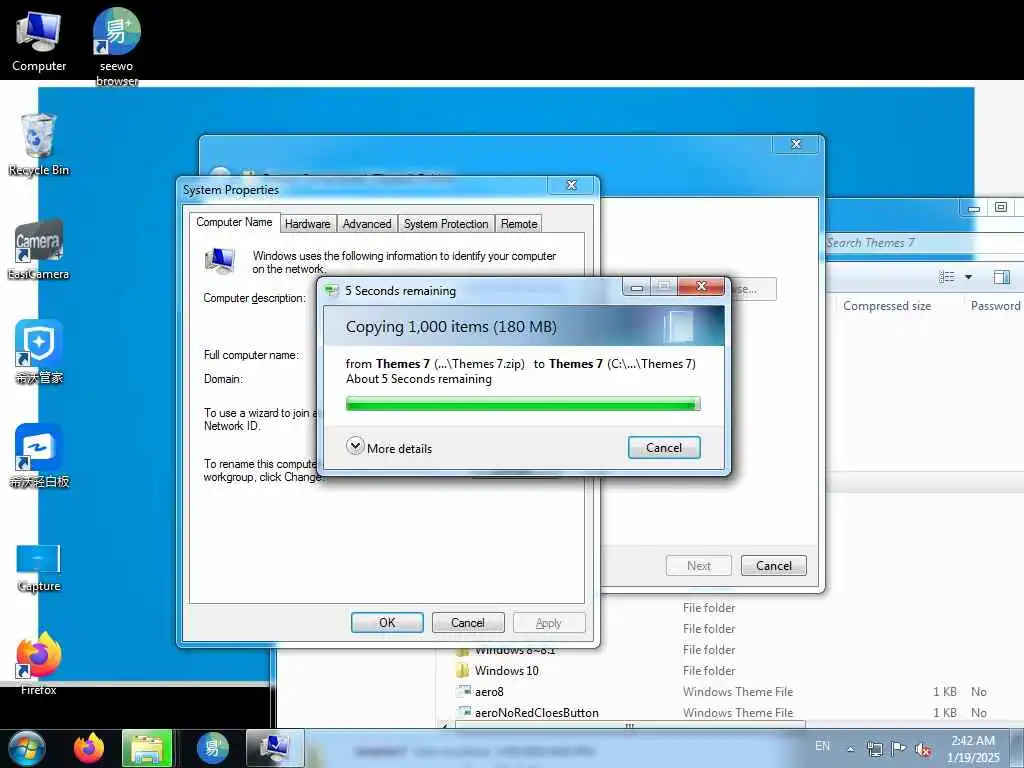The width and height of the screenshot is (1024, 768).
Task: Open the blue shield security manager shortcut
Action: 39,353
